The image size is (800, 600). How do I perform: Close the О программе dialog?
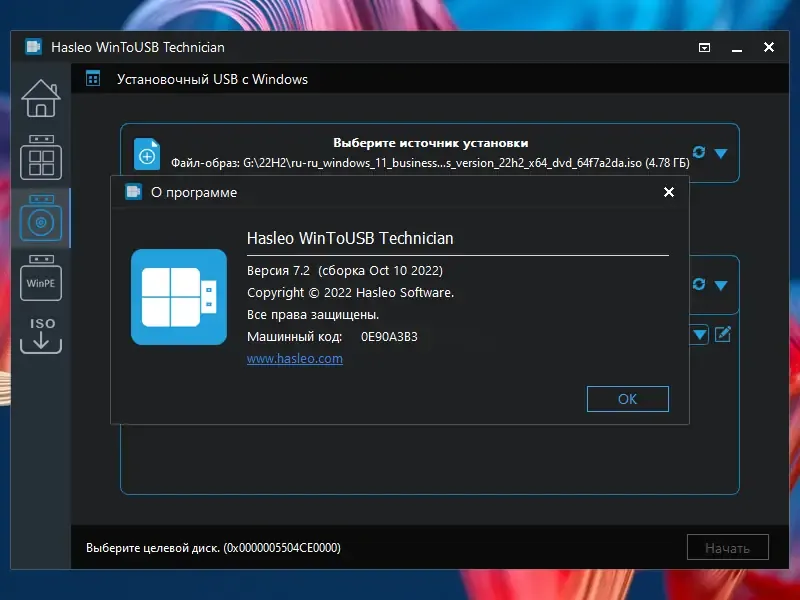pos(669,192)
